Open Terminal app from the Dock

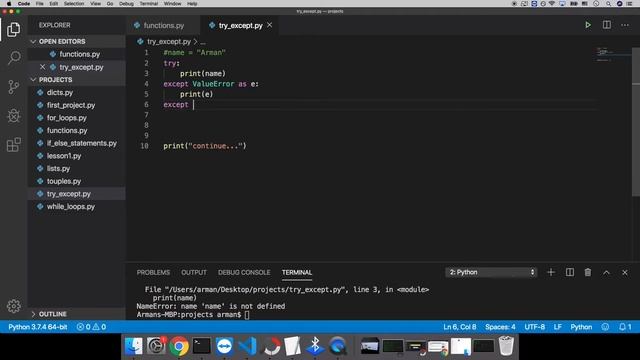point(202,347)
